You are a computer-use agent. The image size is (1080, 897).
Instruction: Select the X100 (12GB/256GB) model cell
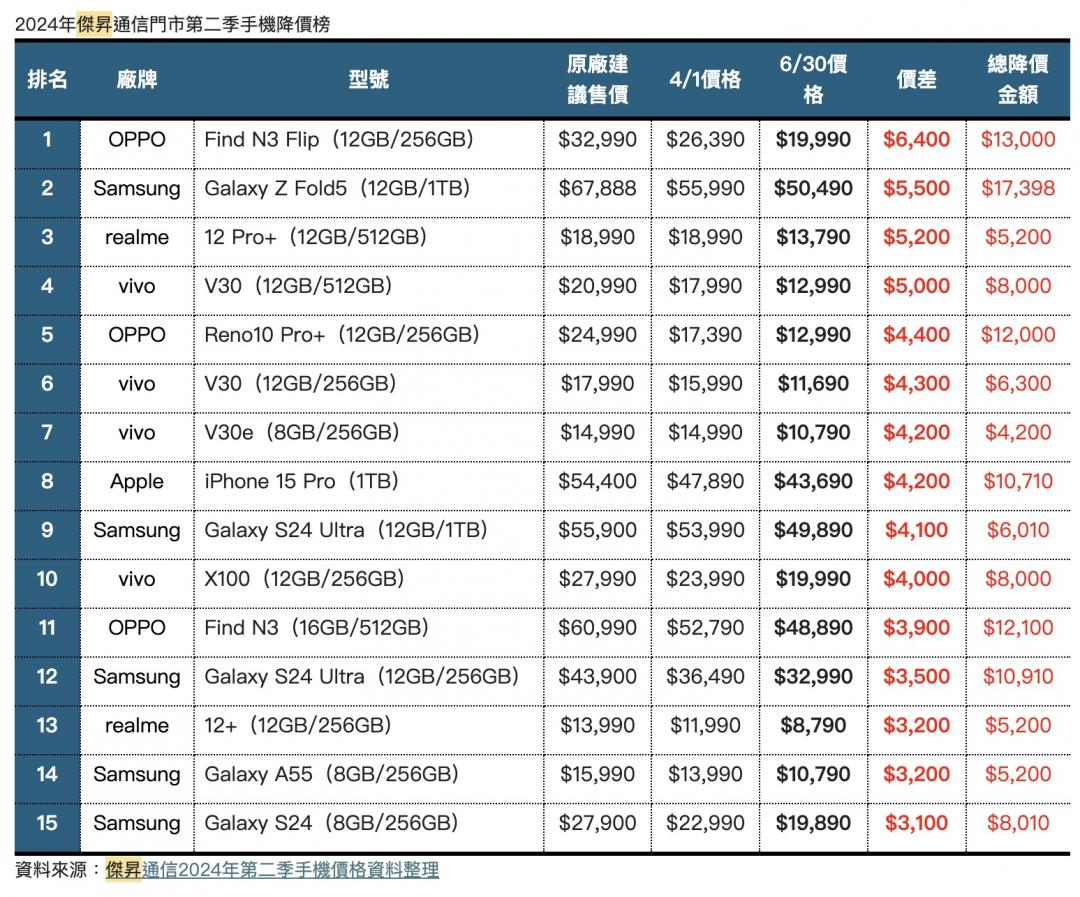(x=304, y=579)
